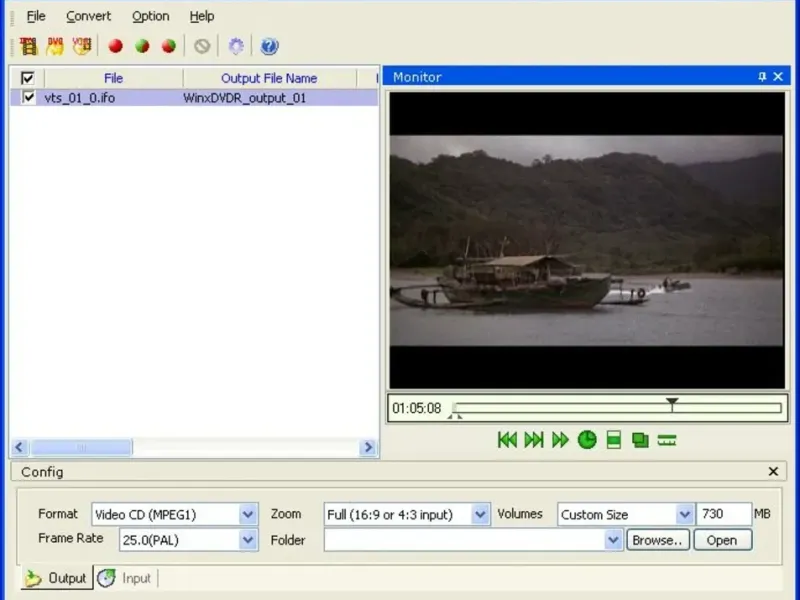Click the black playhead marker on the seek bar
The image size is (800, 600).
coord(672,405)
